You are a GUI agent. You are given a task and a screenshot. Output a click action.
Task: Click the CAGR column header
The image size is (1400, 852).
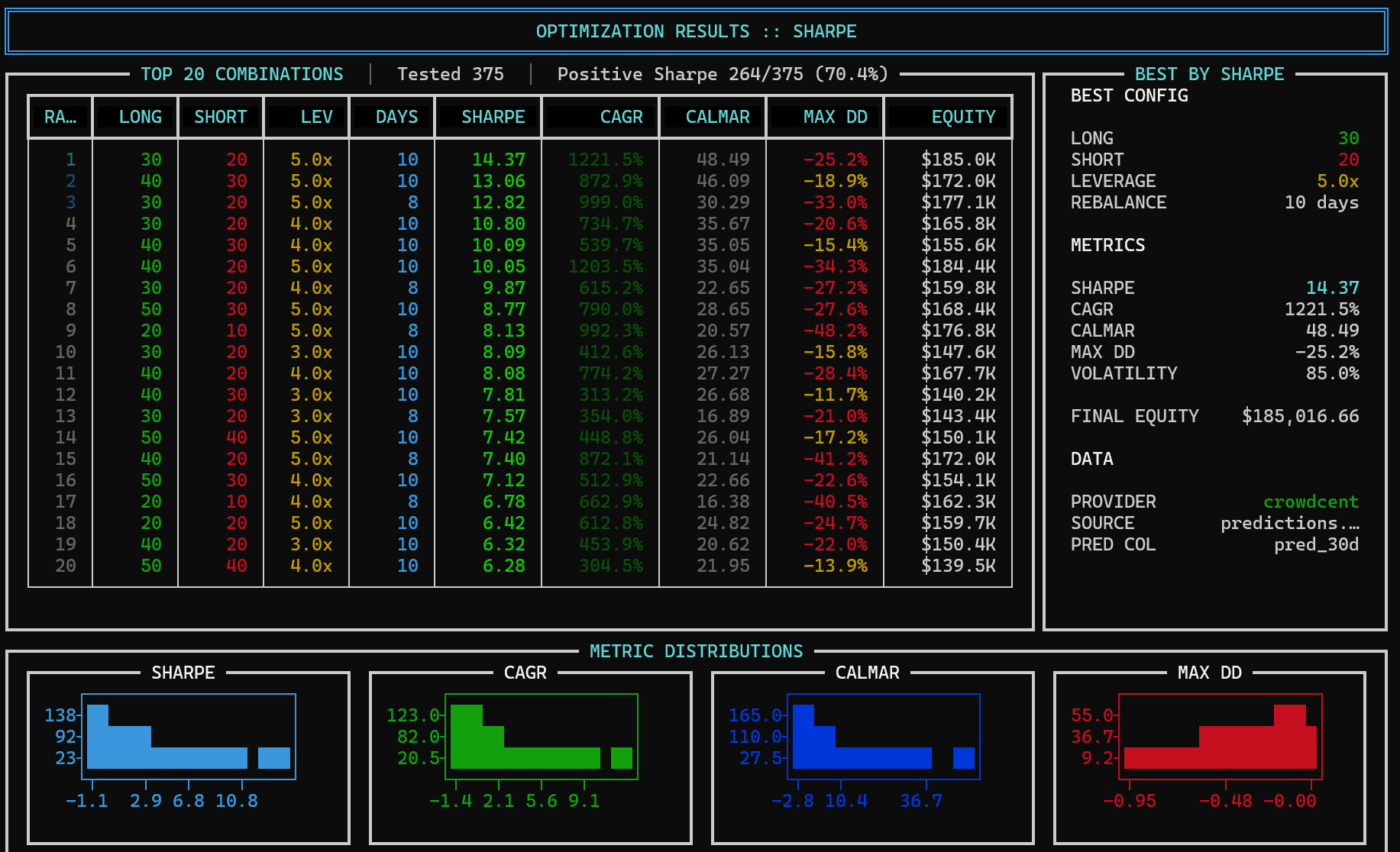620,117
